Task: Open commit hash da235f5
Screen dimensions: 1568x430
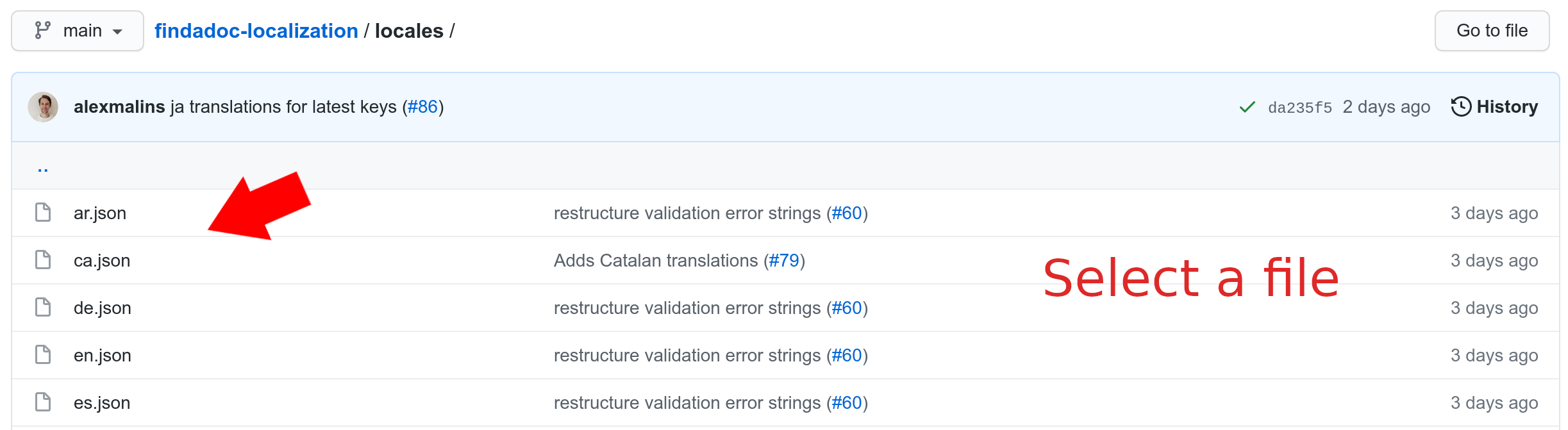Action: coord(1299,108)
